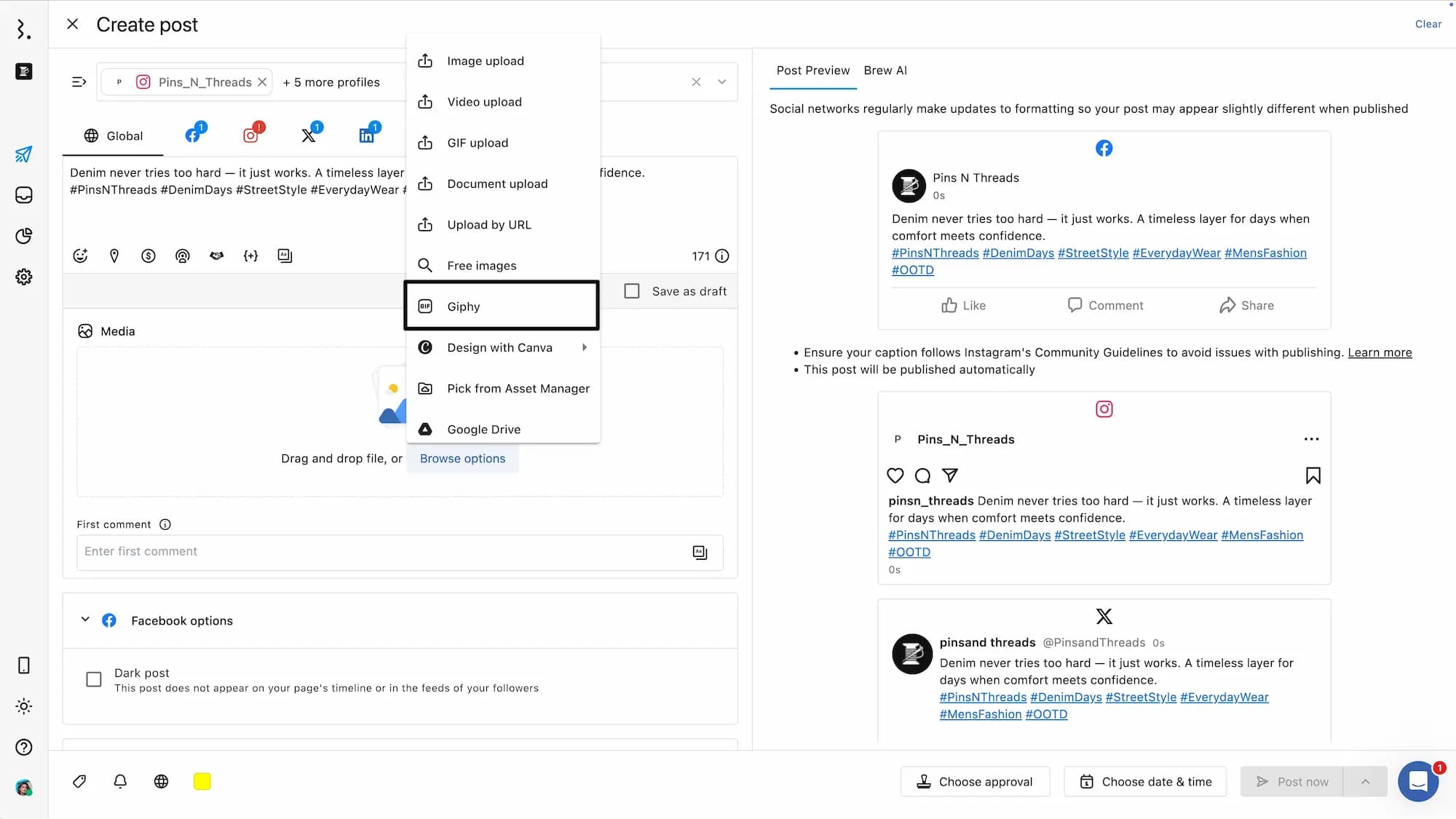The image size is (1456, 819).
Task: Click the tag icon in bottom bar
Action: coord(79,781)
